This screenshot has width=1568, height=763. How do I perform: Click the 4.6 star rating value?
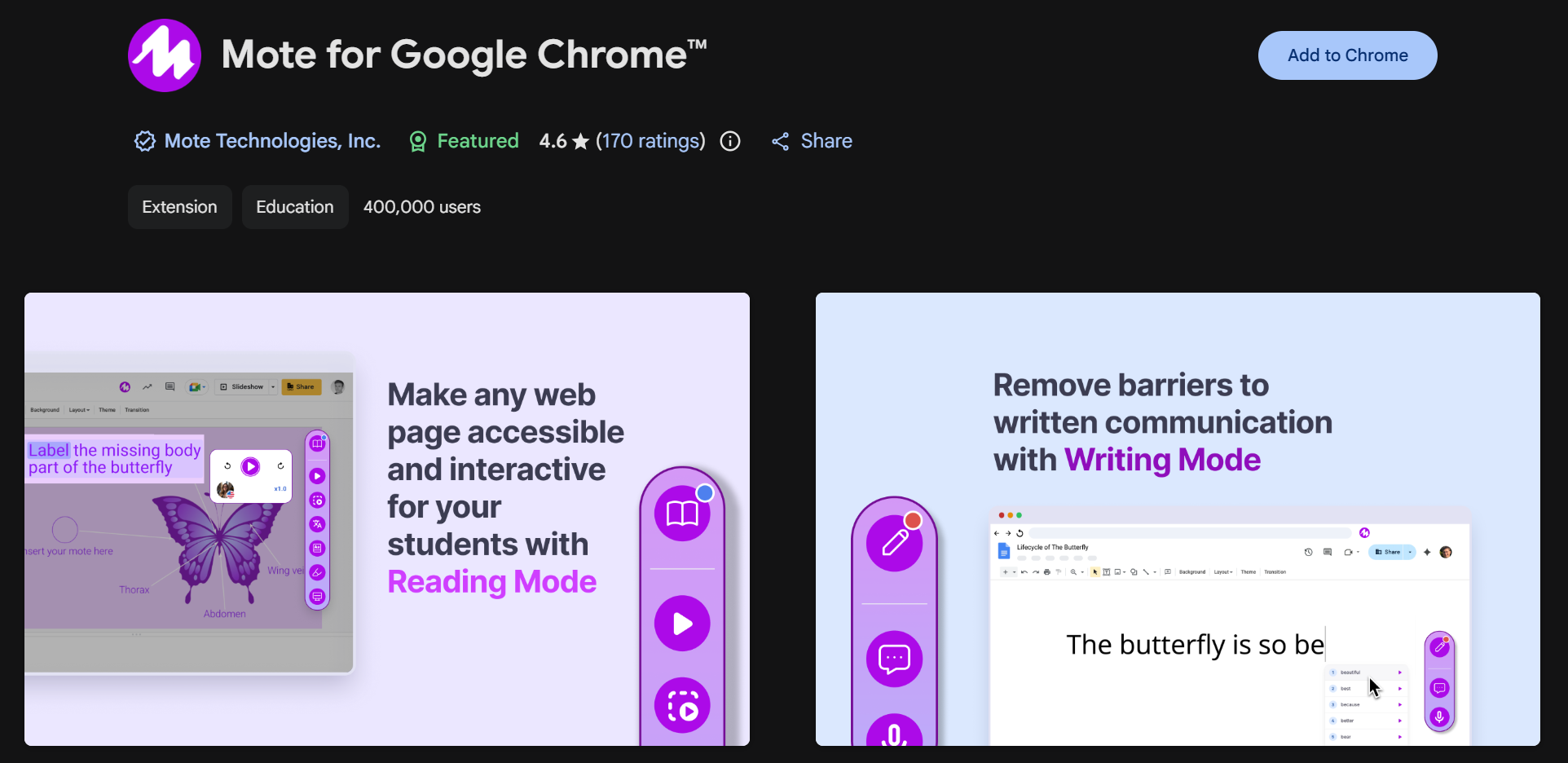pyautogui.click(x=564, y=141)
